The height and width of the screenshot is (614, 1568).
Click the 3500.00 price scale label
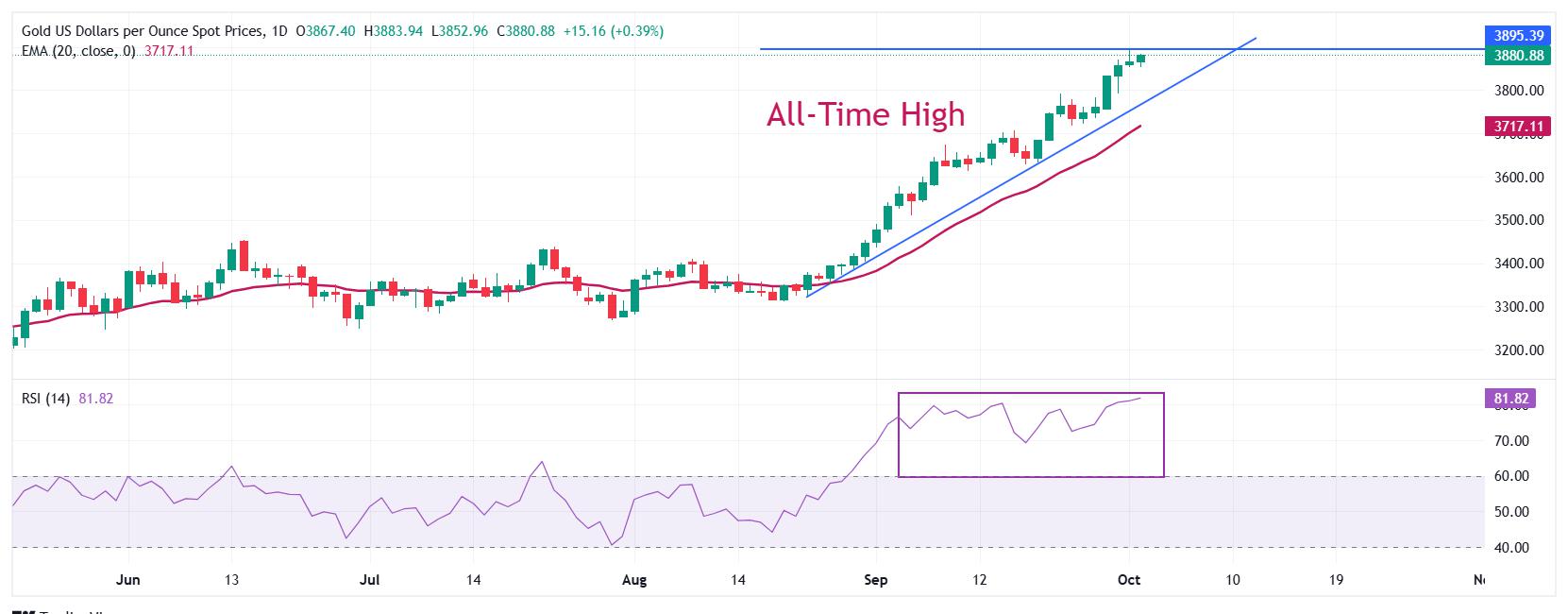tap(1519, 220)
